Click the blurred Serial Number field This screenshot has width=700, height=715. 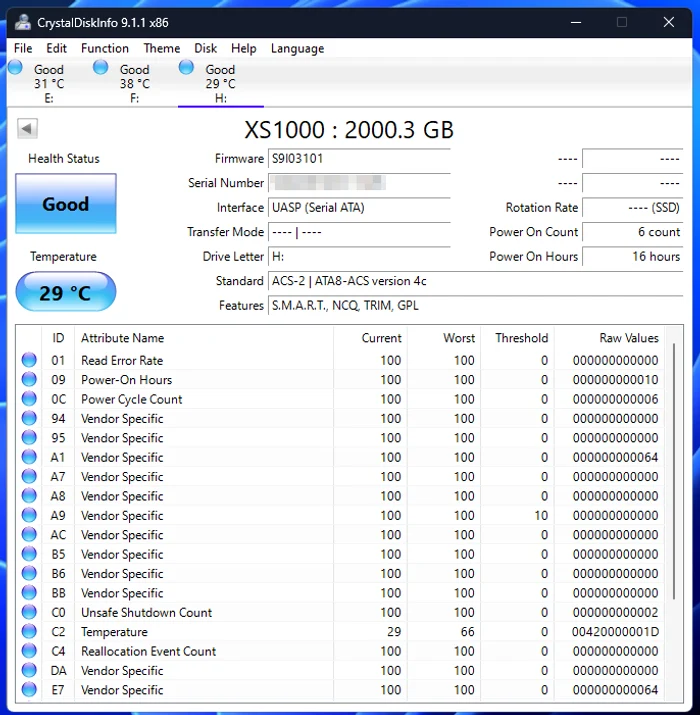pyautogui.click(x=359, y=183)
